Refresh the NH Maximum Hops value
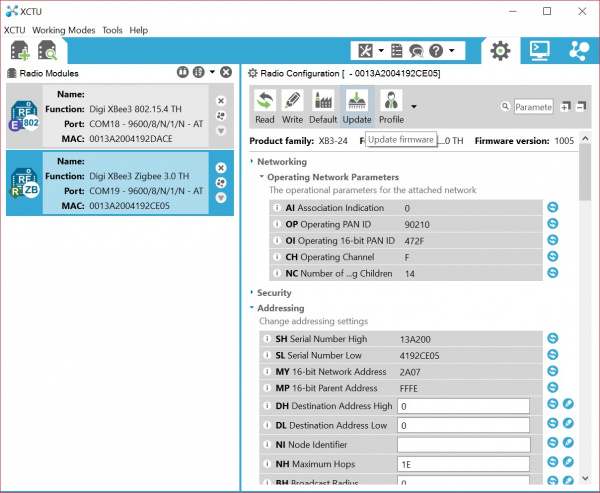The height and width of the screenshot is (493, 600). (553, 462)
